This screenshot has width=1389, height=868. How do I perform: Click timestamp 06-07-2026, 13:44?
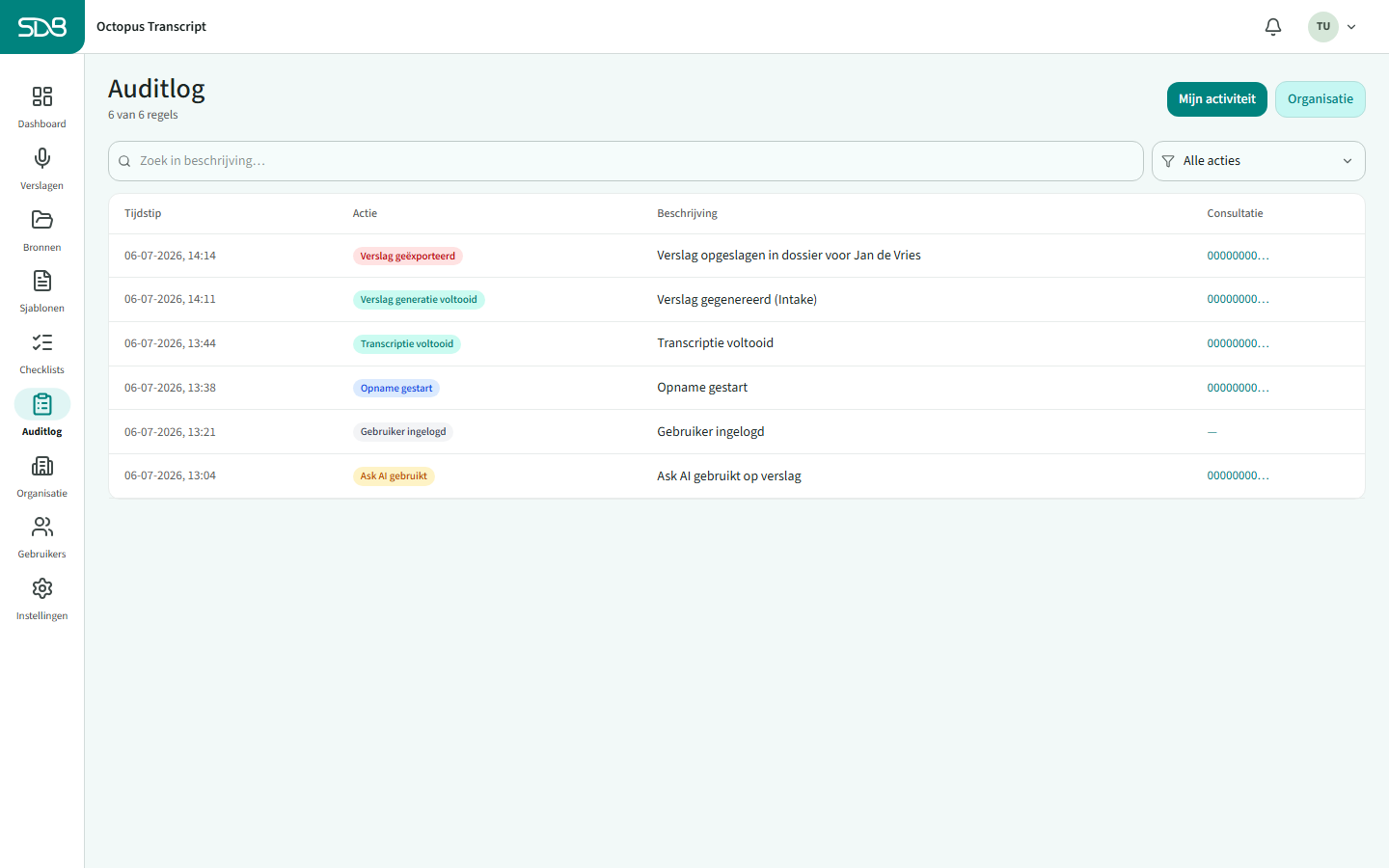[170, 343]
